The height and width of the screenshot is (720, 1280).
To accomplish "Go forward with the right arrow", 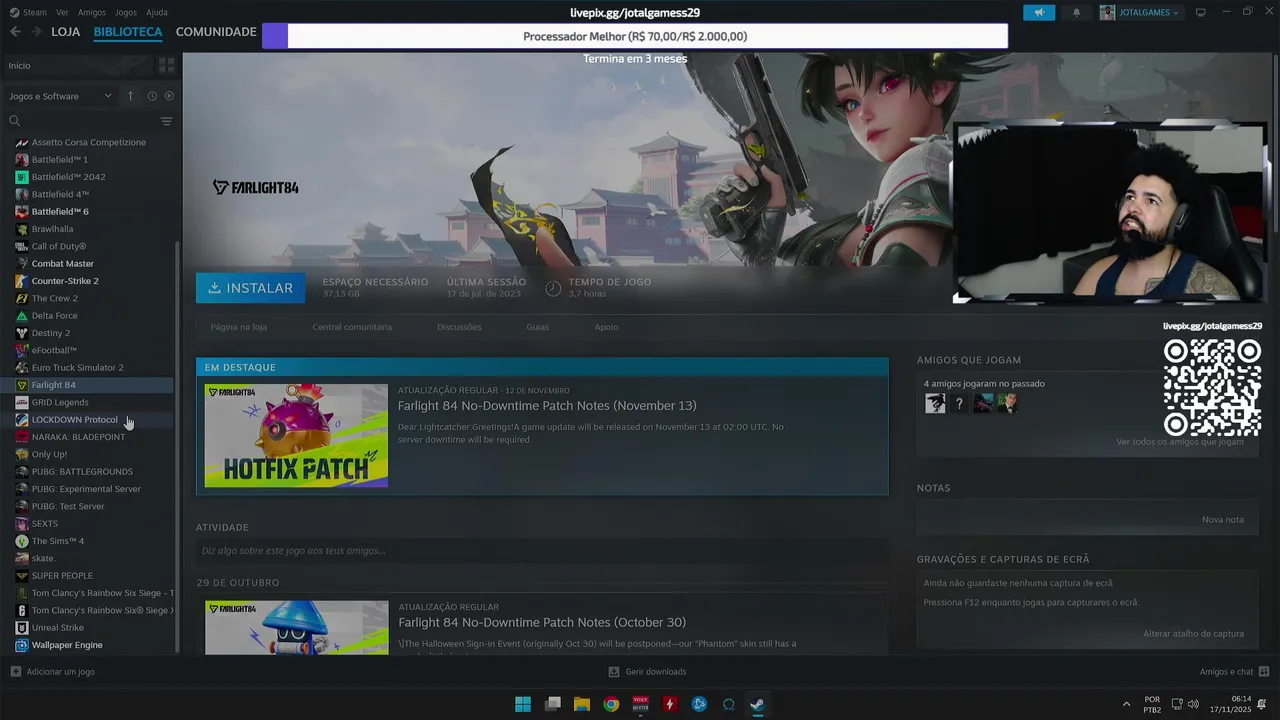I will click(x=37, y=32).
